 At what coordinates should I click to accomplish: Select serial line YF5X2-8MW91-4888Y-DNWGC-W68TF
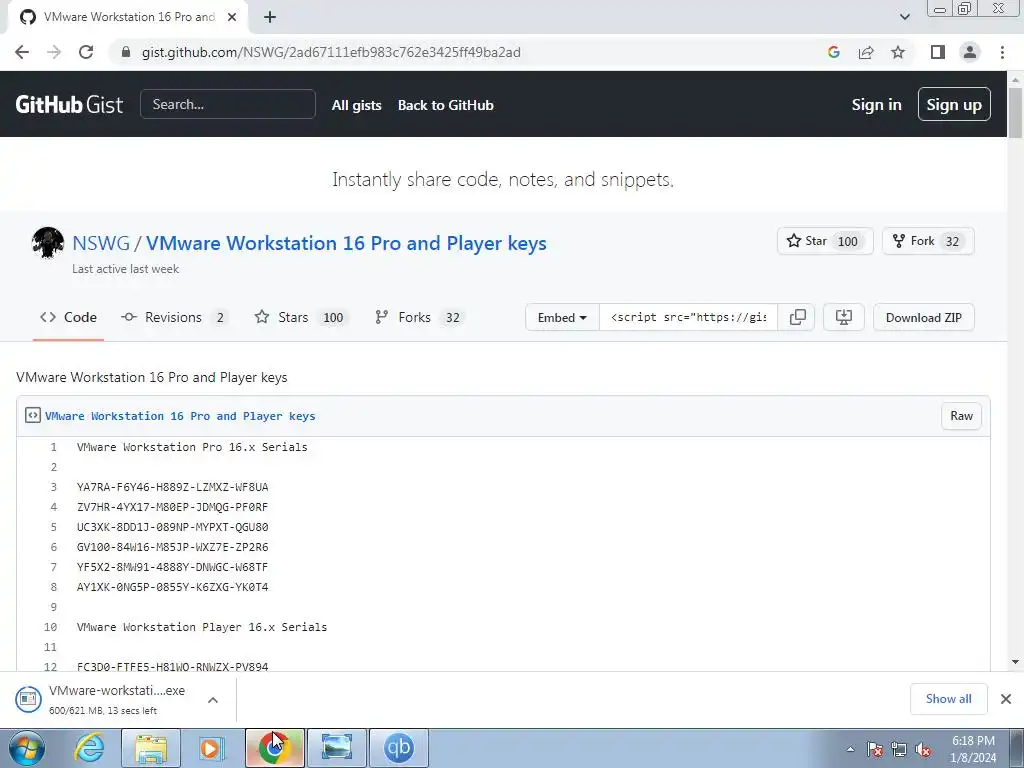pyautogui.click(x=172, y=567)
